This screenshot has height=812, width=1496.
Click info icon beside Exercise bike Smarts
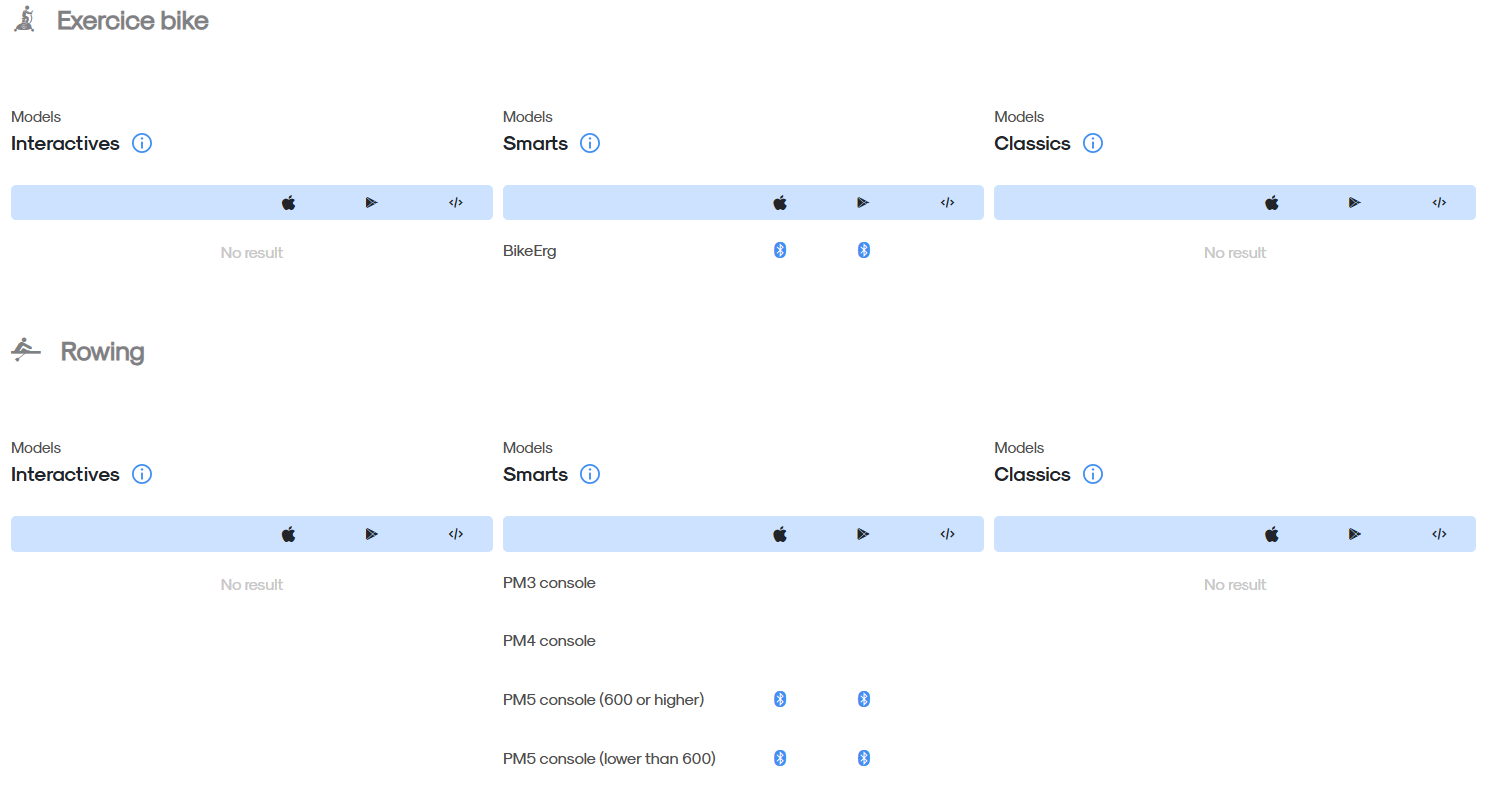point(590,143)
